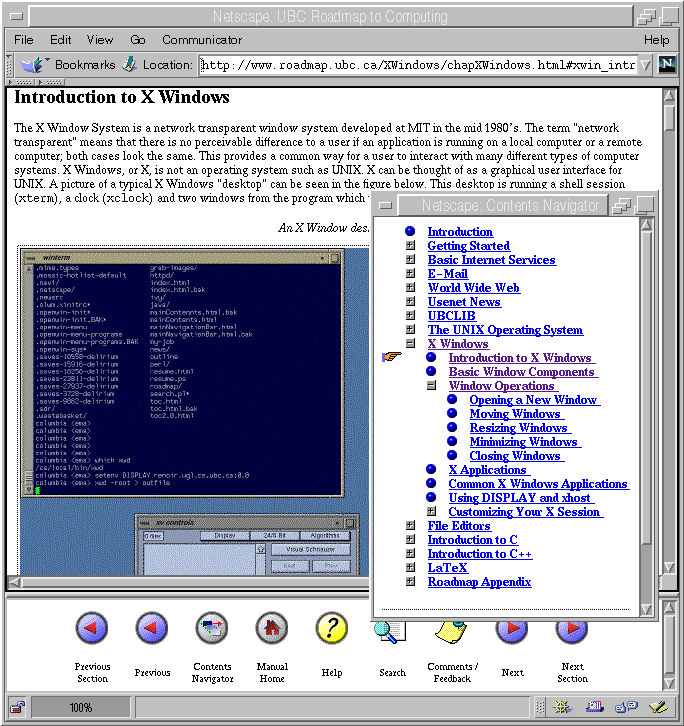Open the Contents Navigator icon in navigation bar

pos(212,628)
